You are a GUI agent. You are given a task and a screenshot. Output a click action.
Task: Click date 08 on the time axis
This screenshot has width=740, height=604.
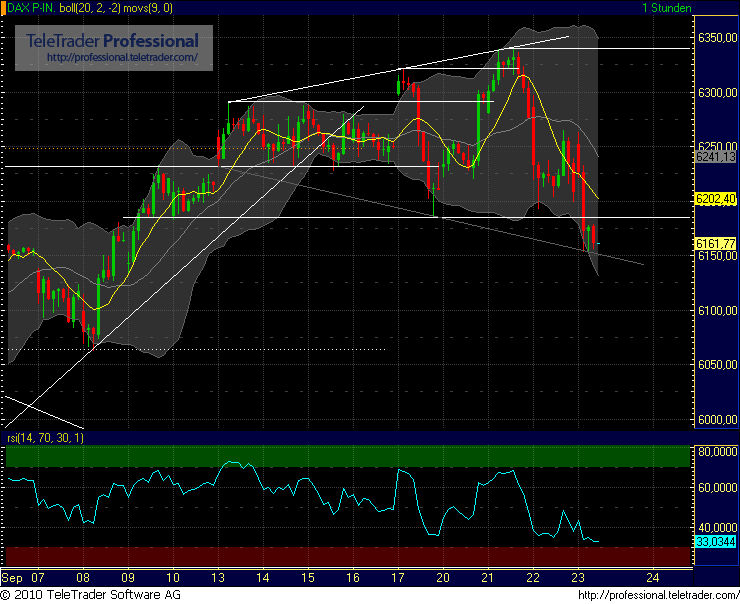[x=83, y=578]
